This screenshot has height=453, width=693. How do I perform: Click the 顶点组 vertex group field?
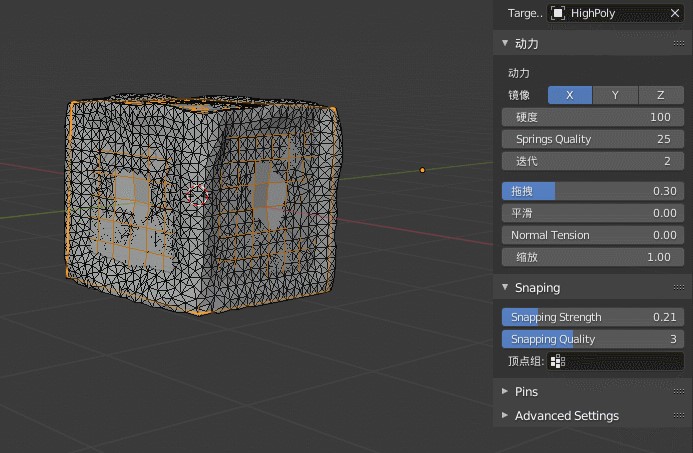615,361
